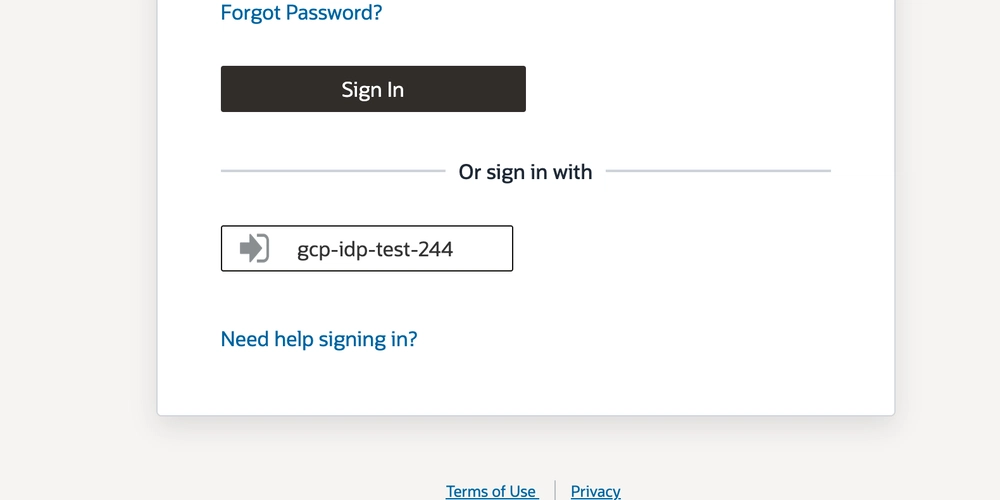1000x500 pixels.
Task: Select the gcp-idp-test-244 text label
Action: click(375, 249)
